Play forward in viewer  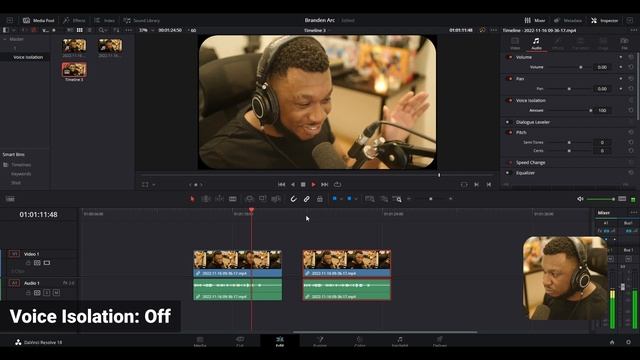point(313,185)
